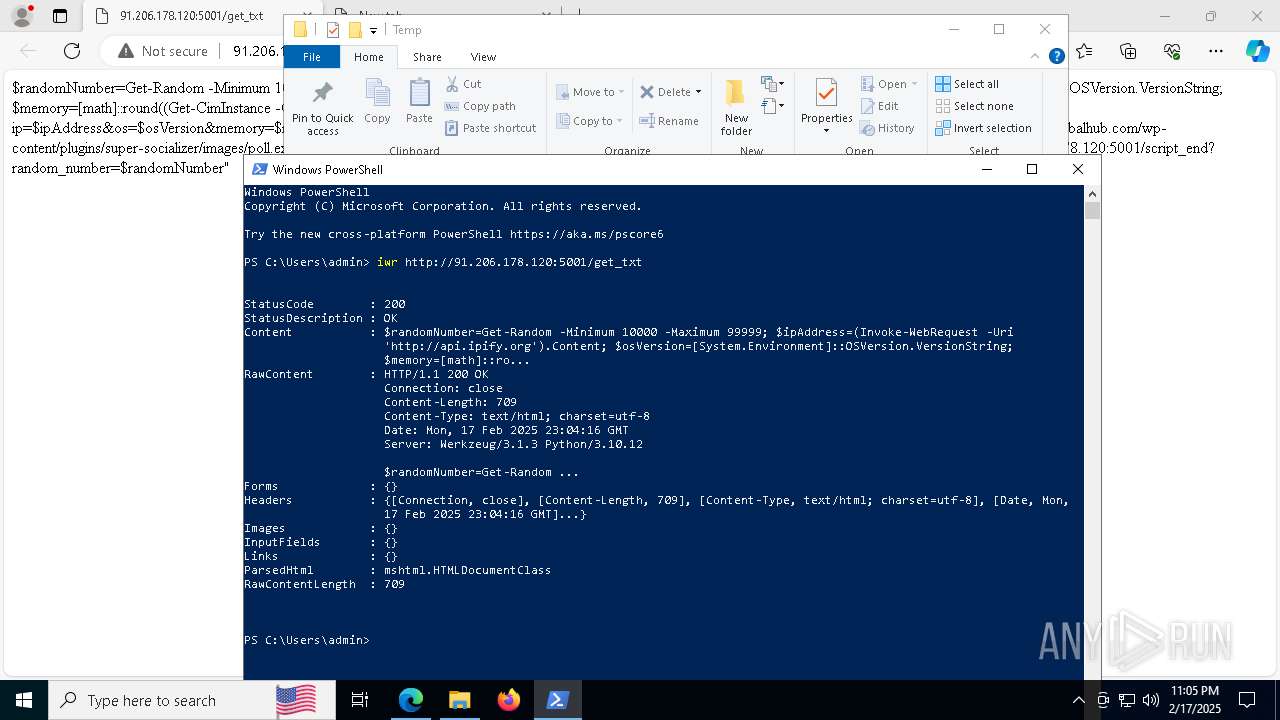The width and height of the screenshot is (1280, 720).
Task: Open Explorer help via blue question mark
Action: (x=1056, y=57)
